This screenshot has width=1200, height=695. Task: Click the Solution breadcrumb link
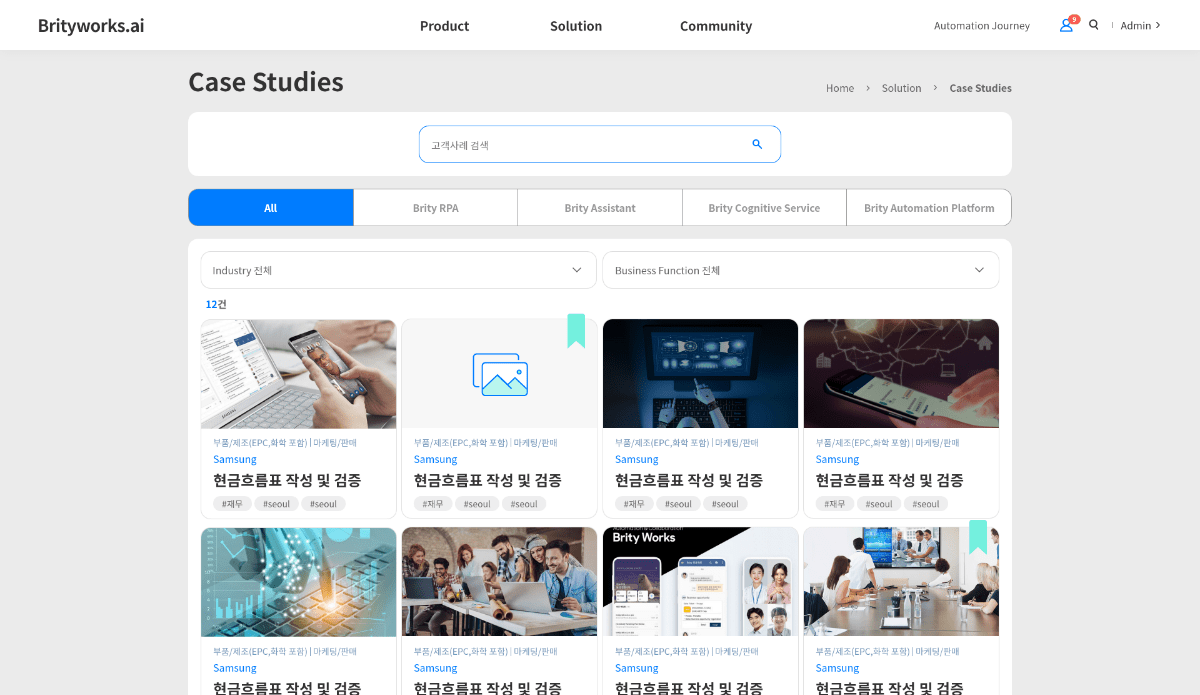[901, 88]
